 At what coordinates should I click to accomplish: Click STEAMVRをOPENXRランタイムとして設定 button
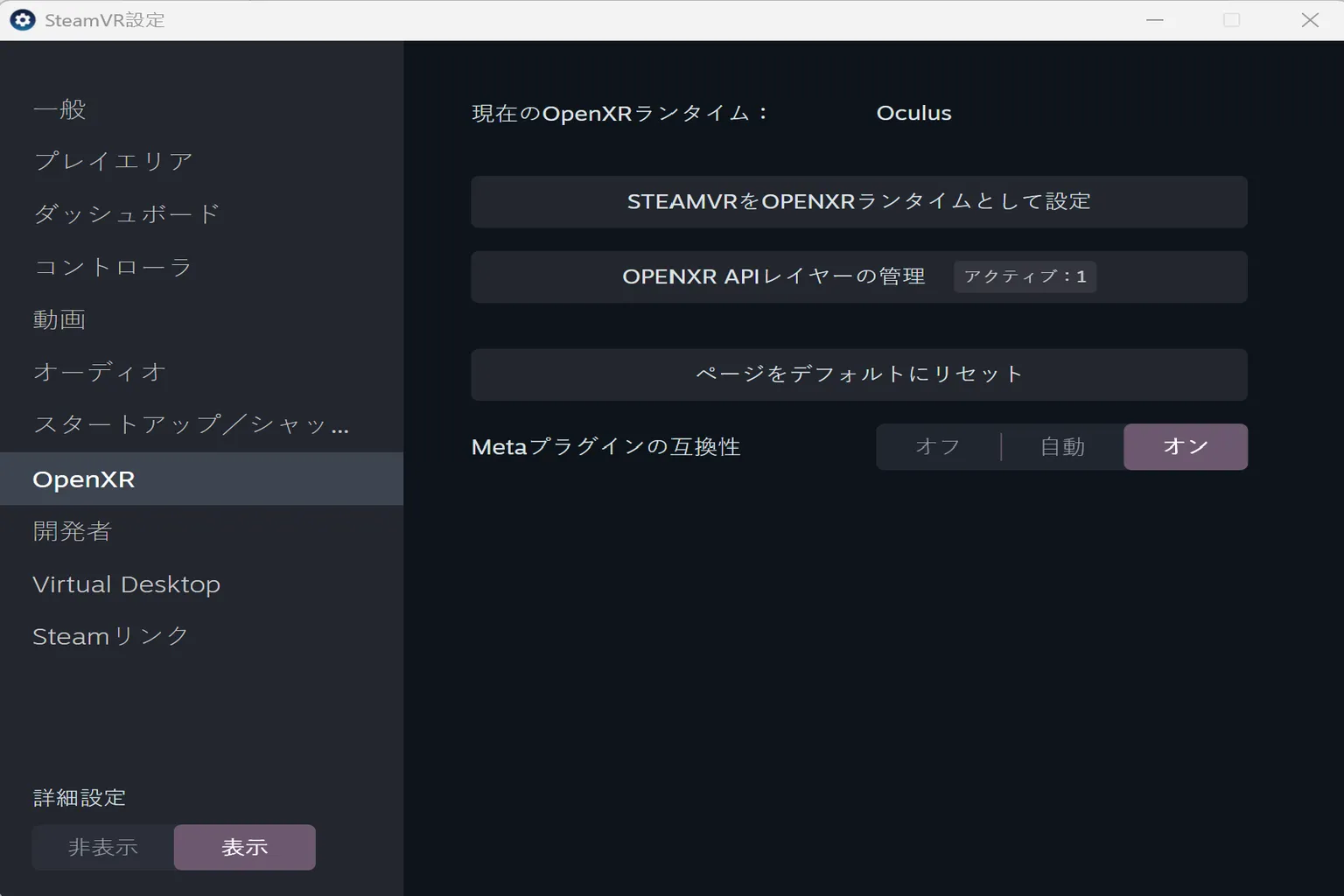coord(859,202)
